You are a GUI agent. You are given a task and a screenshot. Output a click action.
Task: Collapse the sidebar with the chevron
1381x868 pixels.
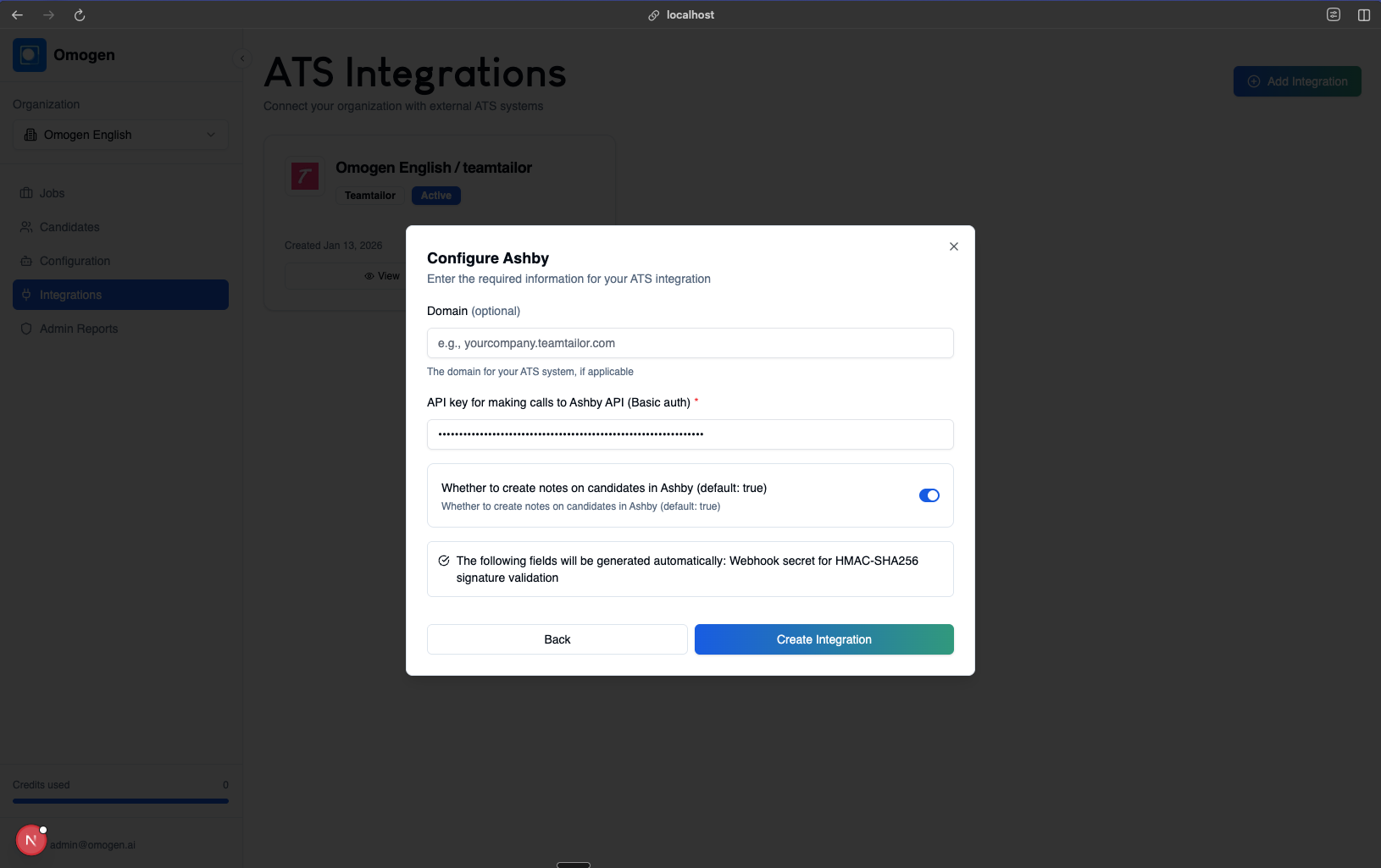(x=242, y=58)
